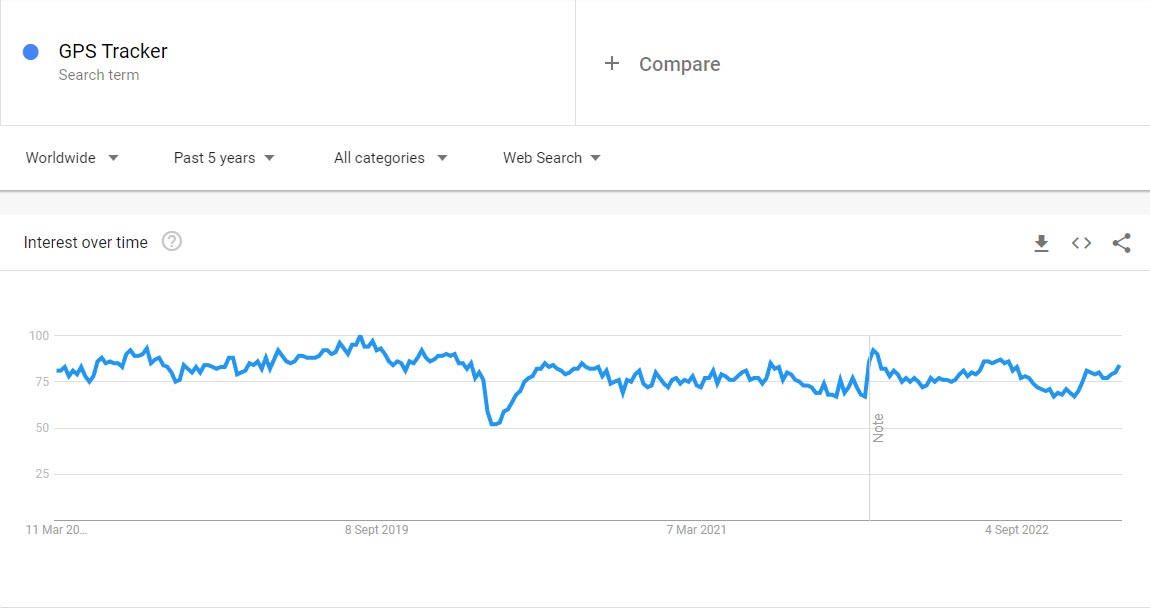Click the blue dot beside GPS Tracker
Screen dimensions: 1150x608
click(x=31, y=52)
